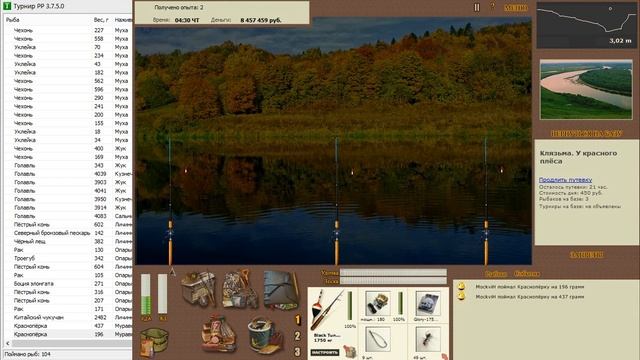The width and height of the screenshot is (640, 360).
Task: Select rod slot 3
Action: (298, 351)
